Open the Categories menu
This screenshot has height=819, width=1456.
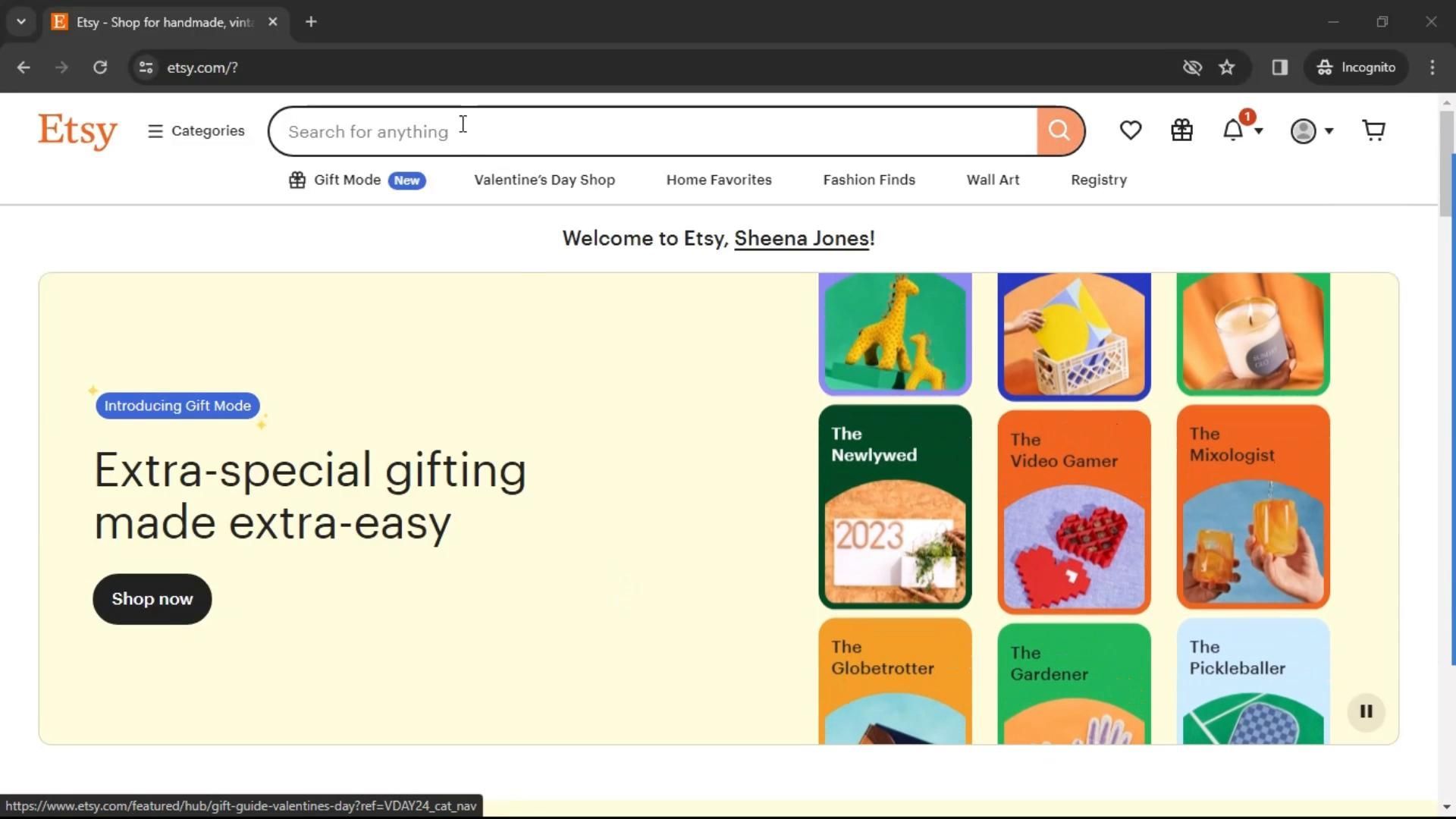click(196, 131)
